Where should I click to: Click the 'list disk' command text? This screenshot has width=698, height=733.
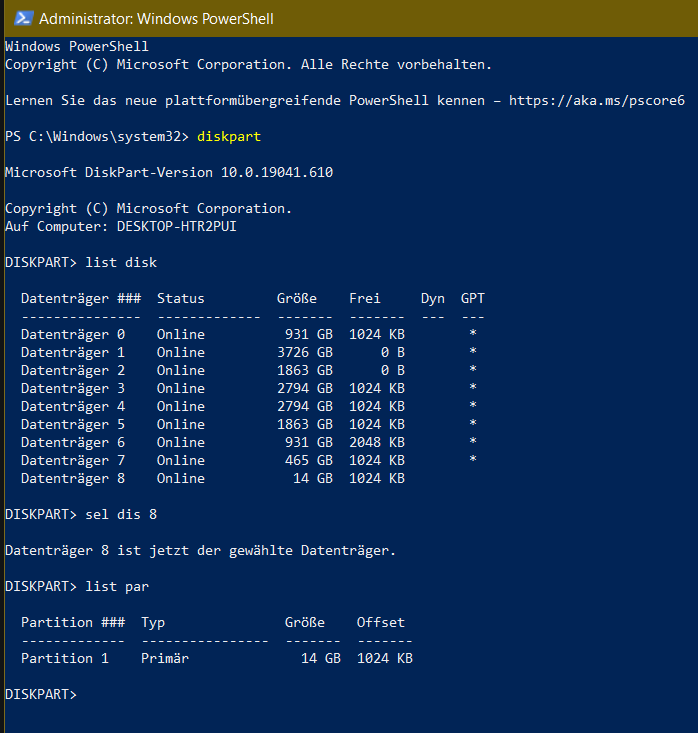(121, 262)
